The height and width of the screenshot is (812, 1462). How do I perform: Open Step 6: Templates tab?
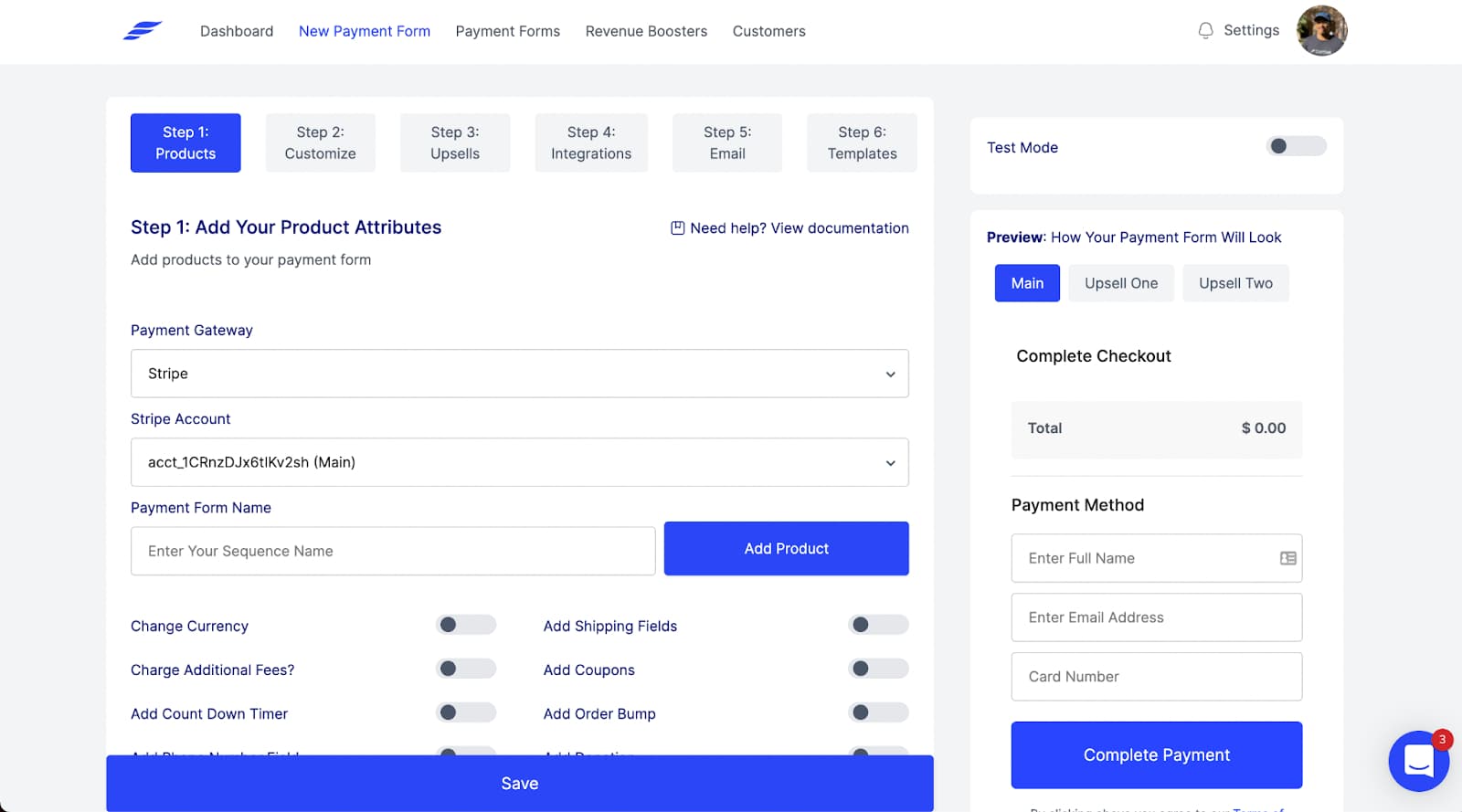862,142
